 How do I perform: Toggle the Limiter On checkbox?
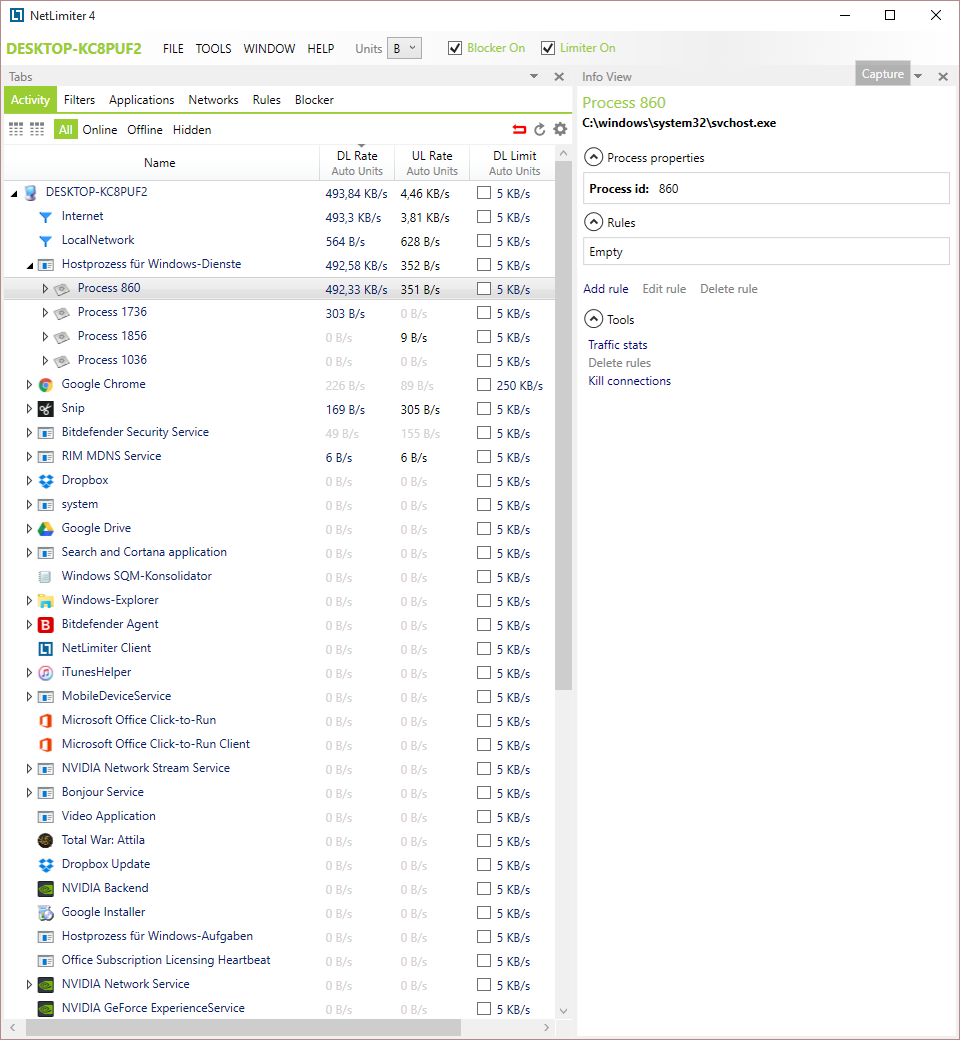(x=547, y=48)
